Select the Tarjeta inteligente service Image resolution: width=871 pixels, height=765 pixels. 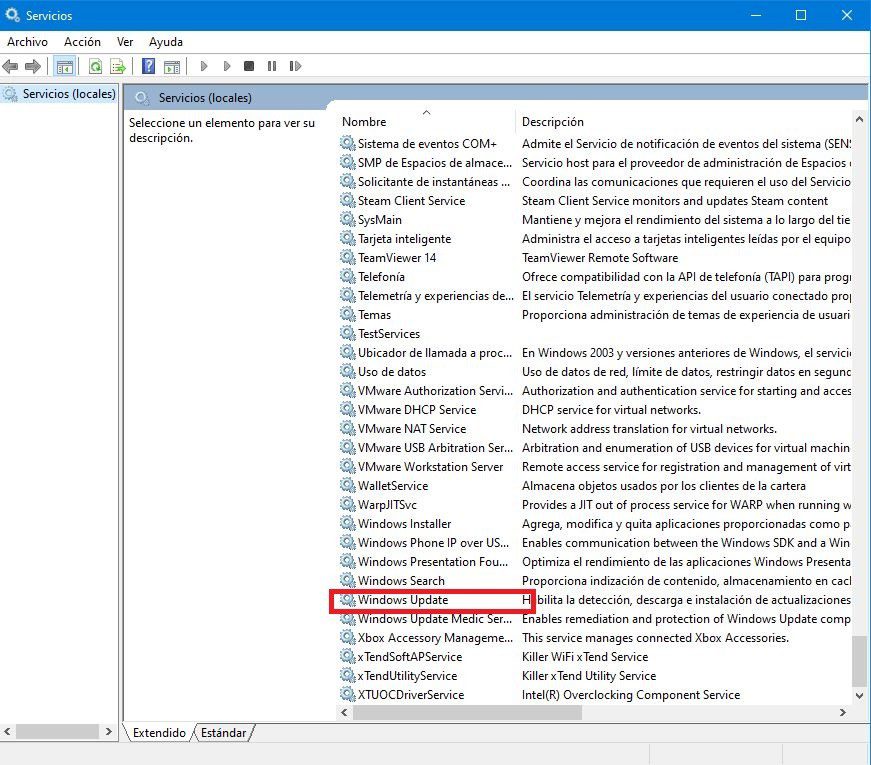(595, 238)
